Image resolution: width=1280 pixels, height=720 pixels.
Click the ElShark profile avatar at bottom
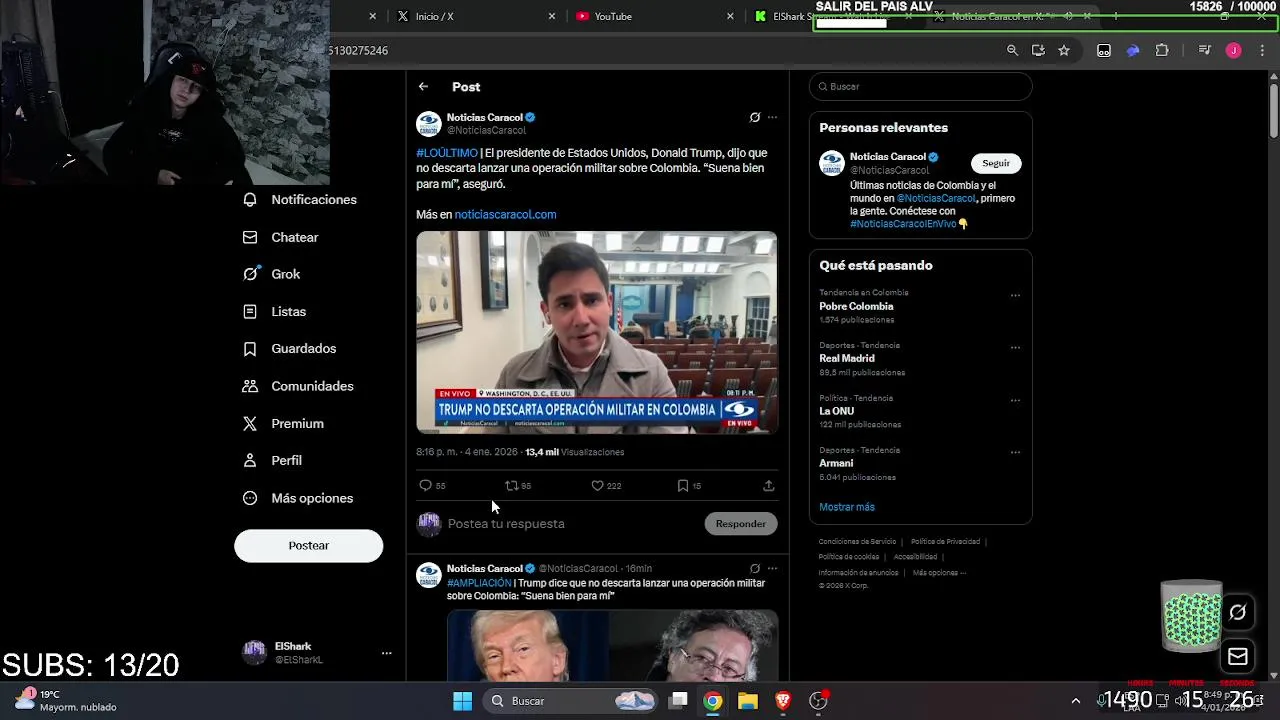tap(255, 653)
